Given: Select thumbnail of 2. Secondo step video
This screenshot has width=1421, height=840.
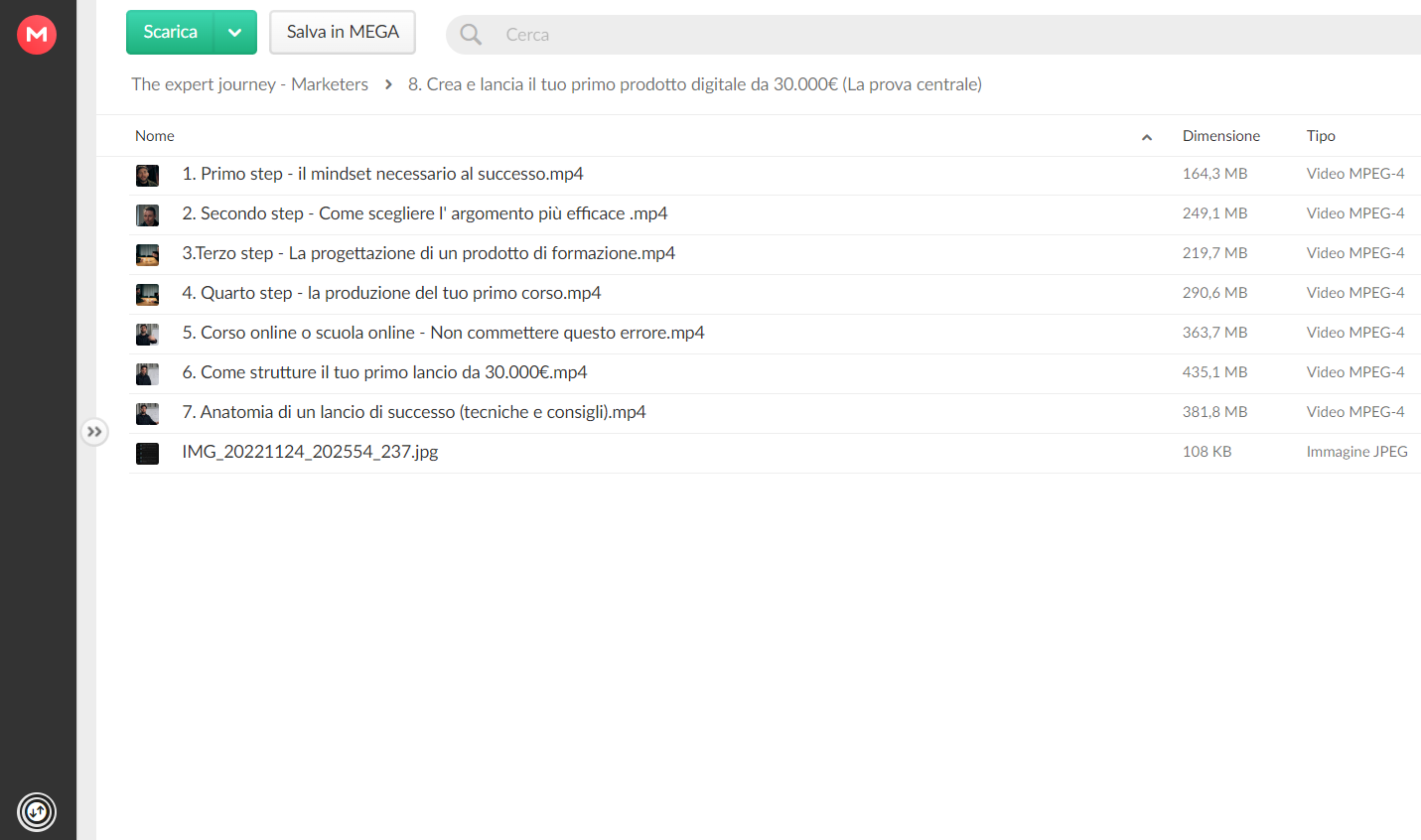Looking at the screenshot, I should click(x=147, y=215).
